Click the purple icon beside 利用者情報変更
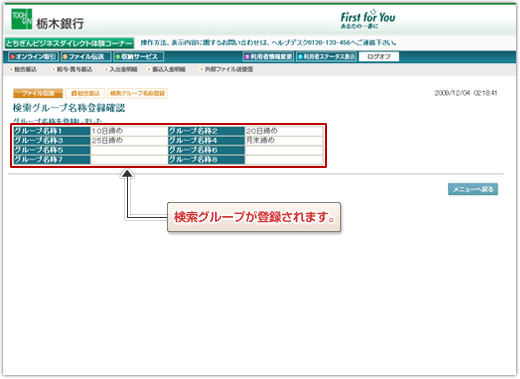 (247, 57)
